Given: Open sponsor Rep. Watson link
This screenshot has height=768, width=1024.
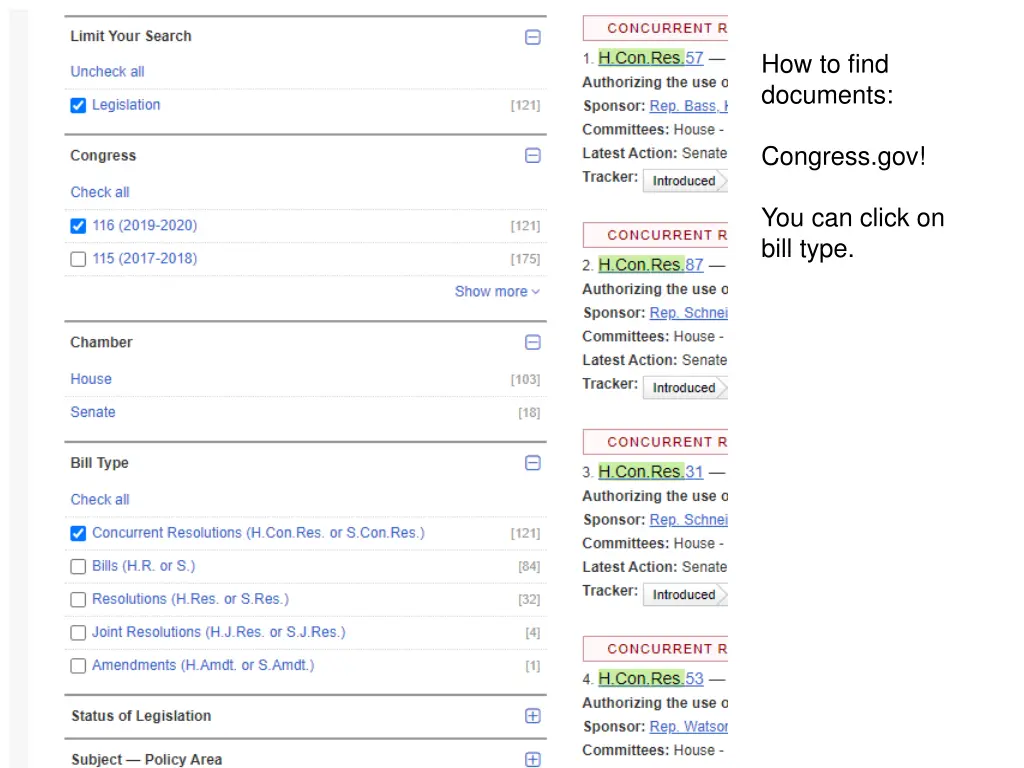Looking at the screenshot, I should pyautogui.click(x=688, y=726).
